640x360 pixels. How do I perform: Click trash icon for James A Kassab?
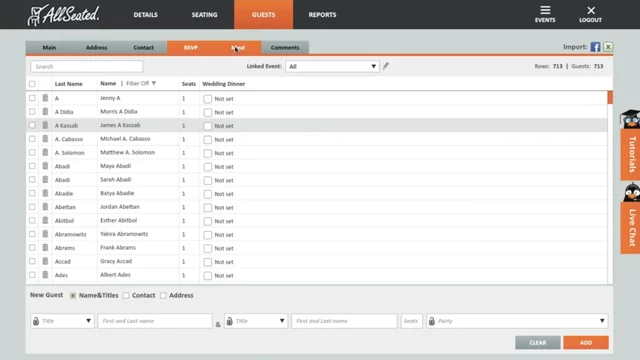coord(45,125)
